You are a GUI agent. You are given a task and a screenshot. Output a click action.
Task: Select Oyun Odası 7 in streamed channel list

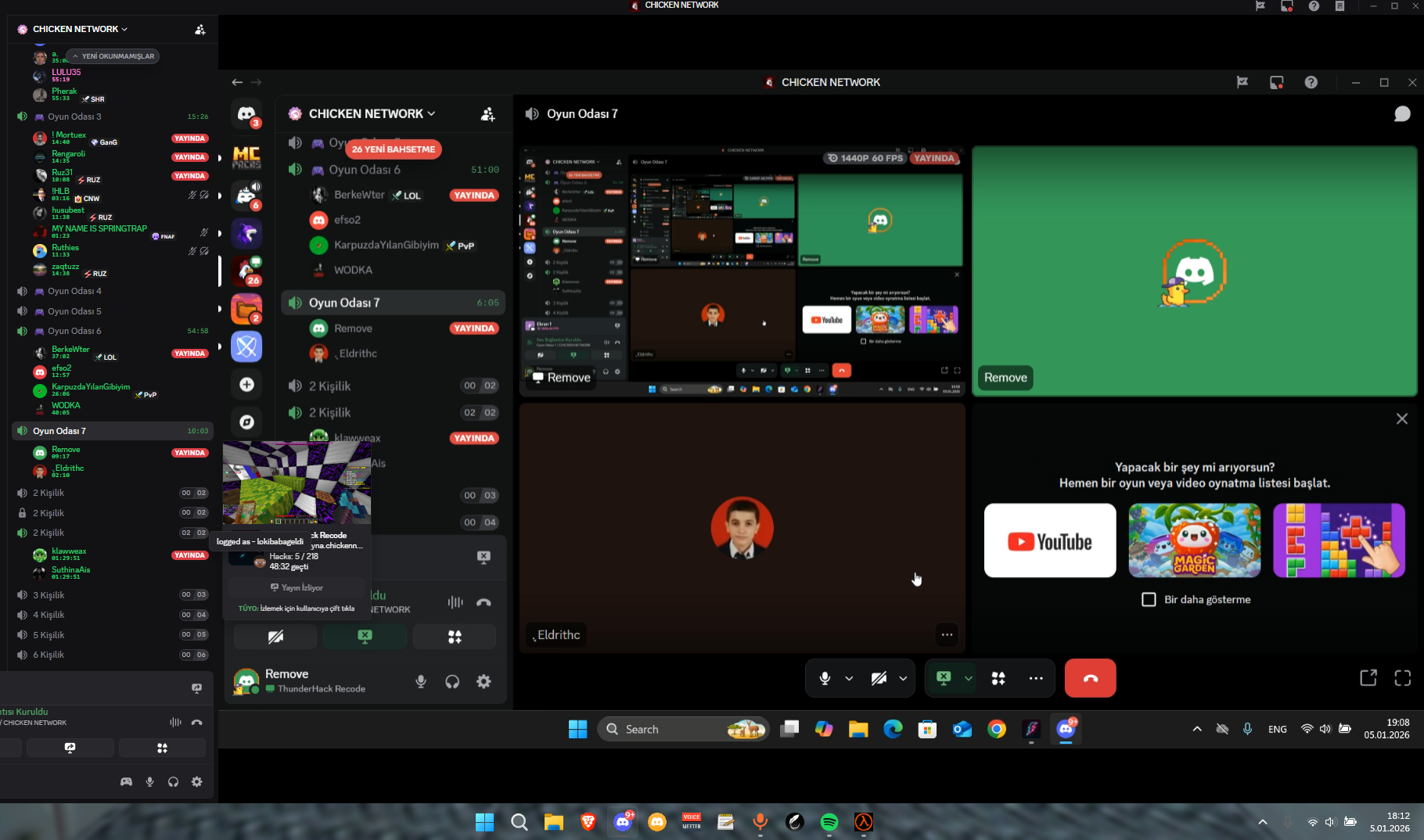(x=393, y=303)
